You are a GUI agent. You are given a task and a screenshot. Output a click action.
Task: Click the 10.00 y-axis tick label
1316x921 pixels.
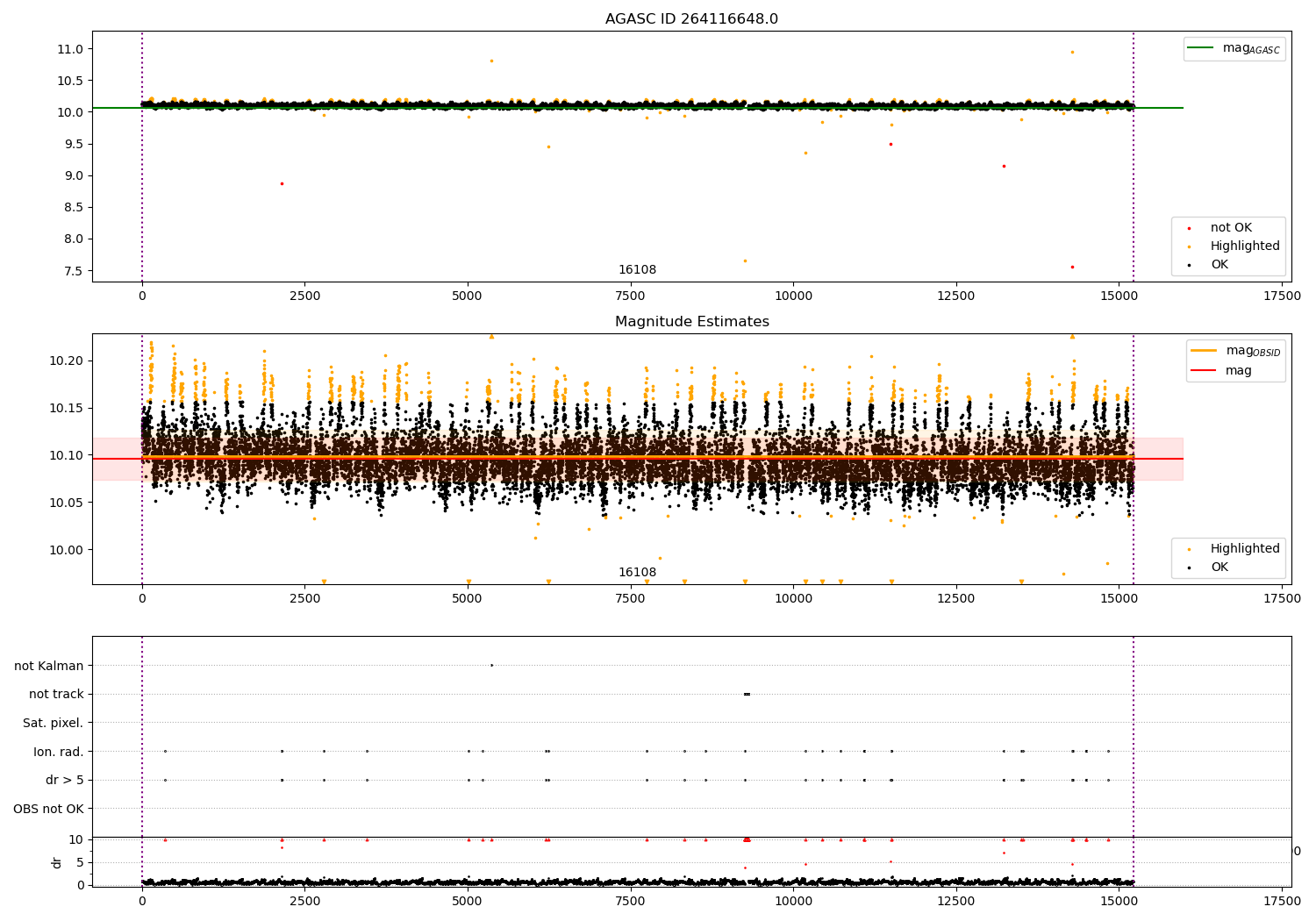67,550
